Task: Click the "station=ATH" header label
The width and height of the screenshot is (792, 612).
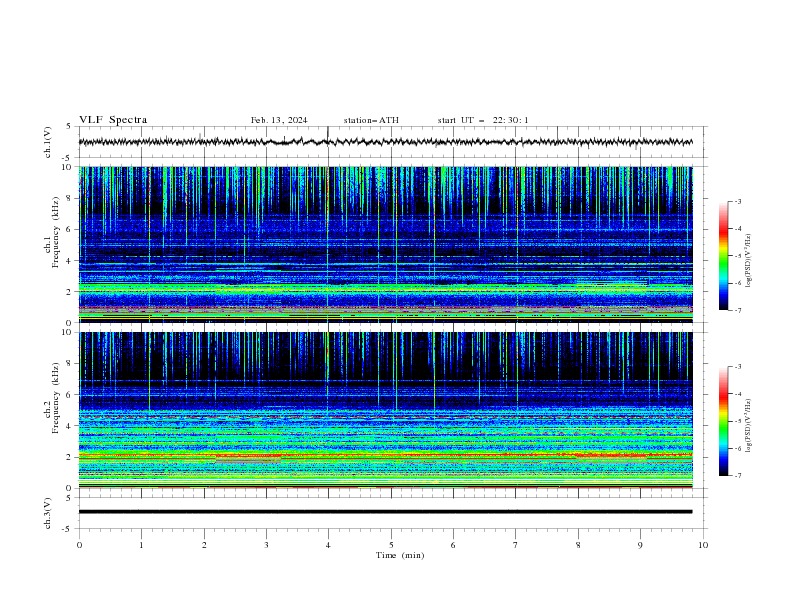Action: click(x=371, y=120)
